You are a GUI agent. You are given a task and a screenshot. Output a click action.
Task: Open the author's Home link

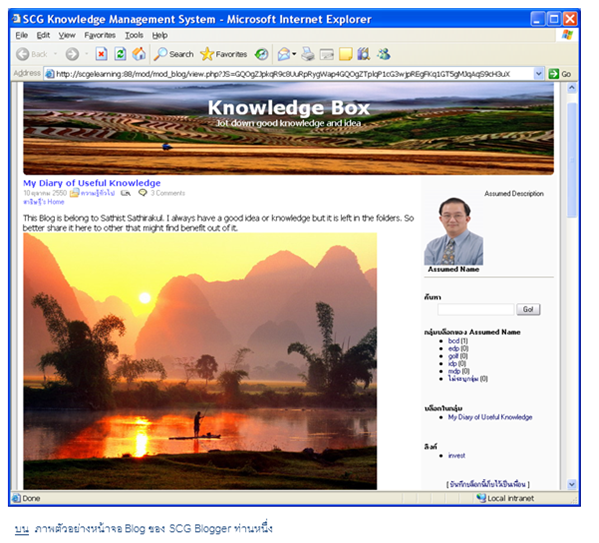point(44,202)
